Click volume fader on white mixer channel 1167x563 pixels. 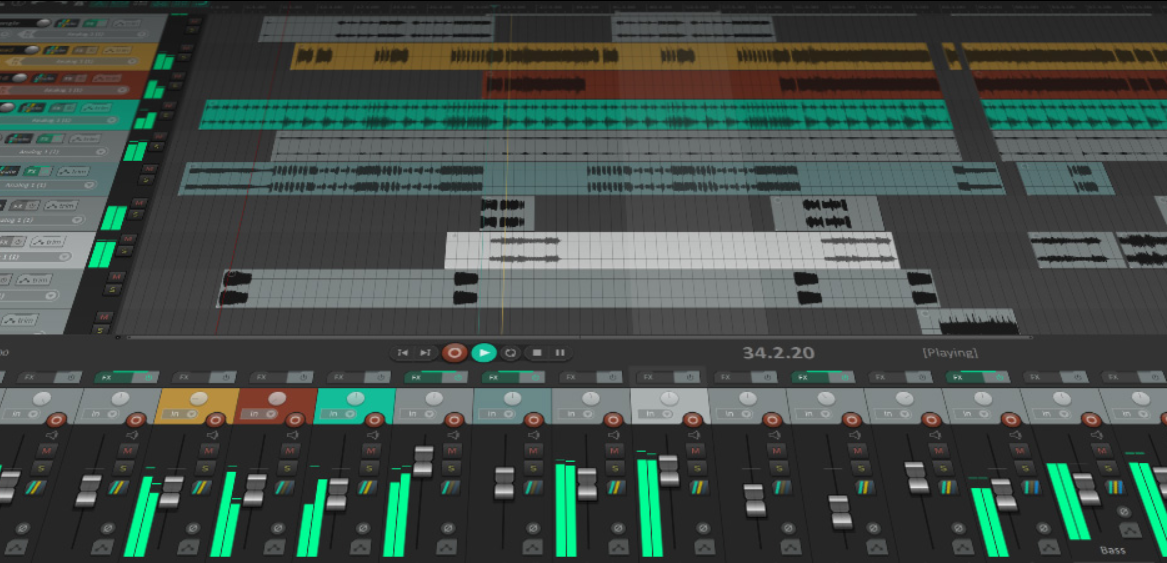[669, 471]
